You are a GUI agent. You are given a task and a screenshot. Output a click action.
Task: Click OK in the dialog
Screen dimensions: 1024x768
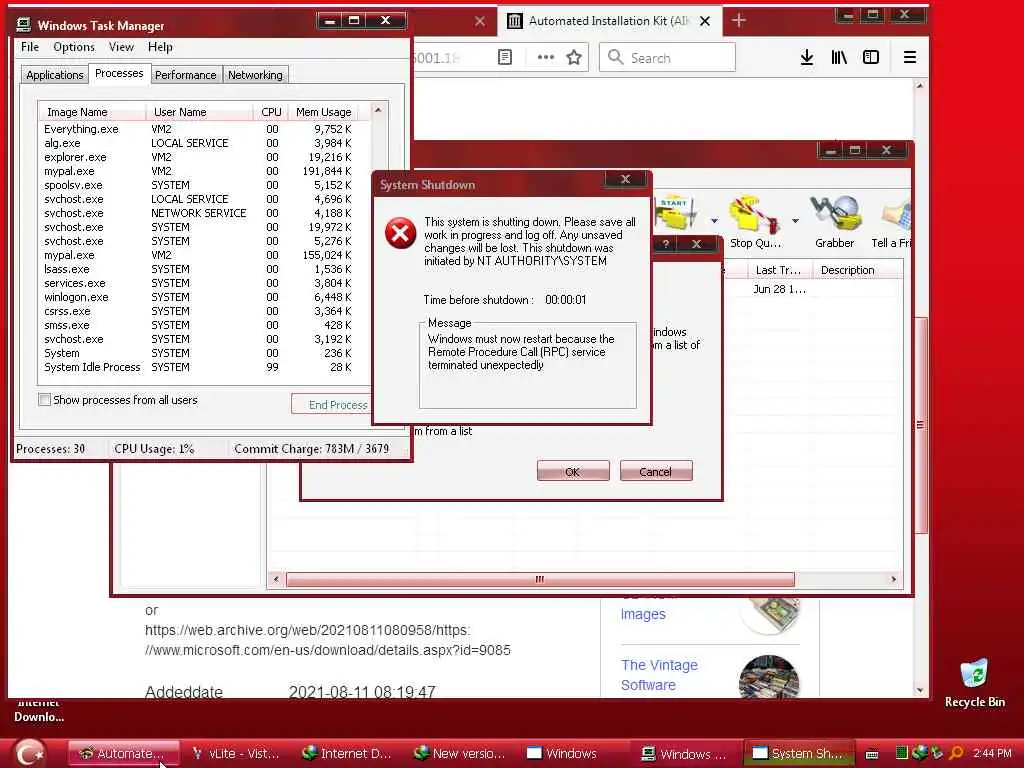coord(573,472)
